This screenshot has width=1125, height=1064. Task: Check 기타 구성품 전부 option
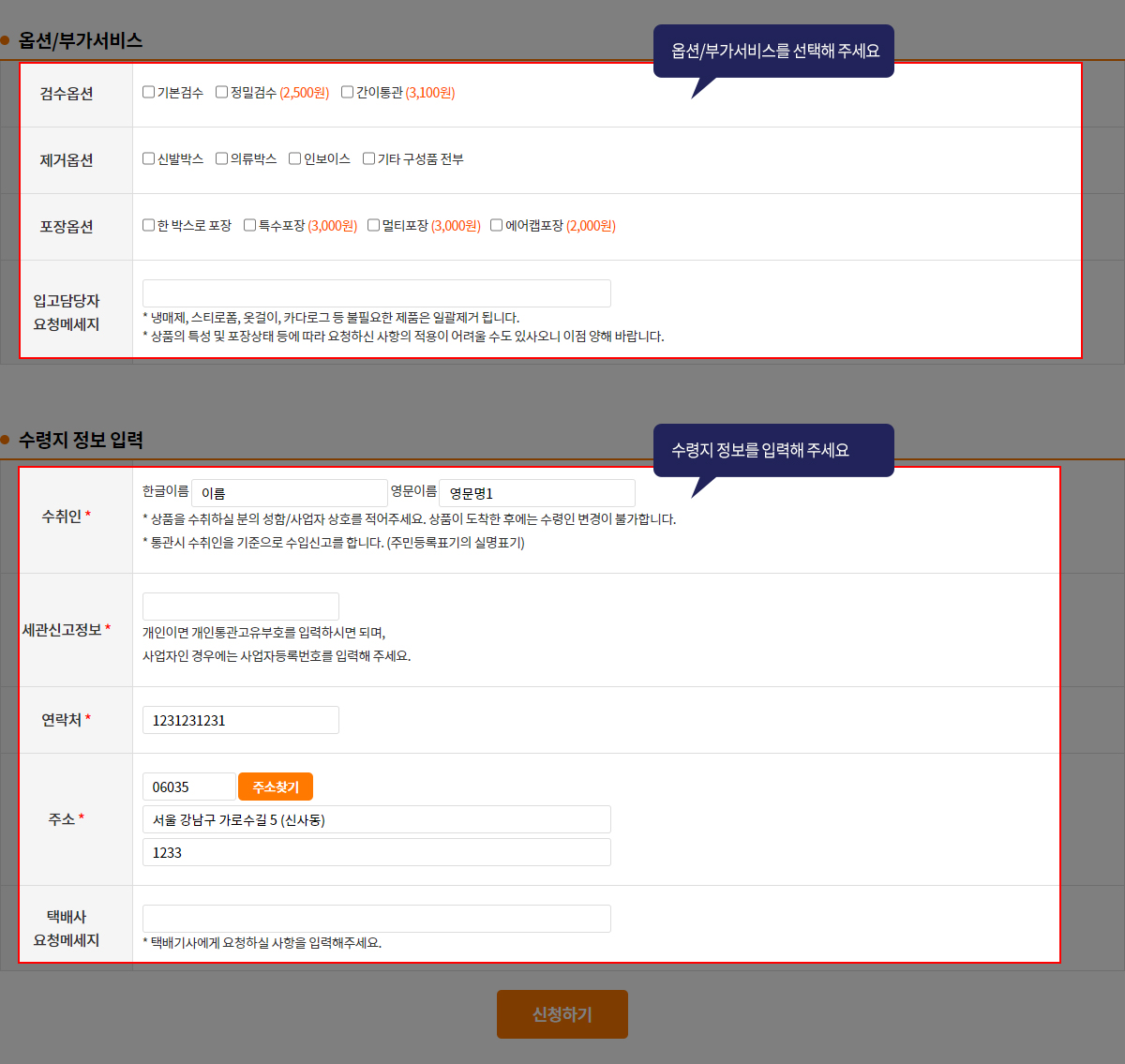[x=368, y=158]
